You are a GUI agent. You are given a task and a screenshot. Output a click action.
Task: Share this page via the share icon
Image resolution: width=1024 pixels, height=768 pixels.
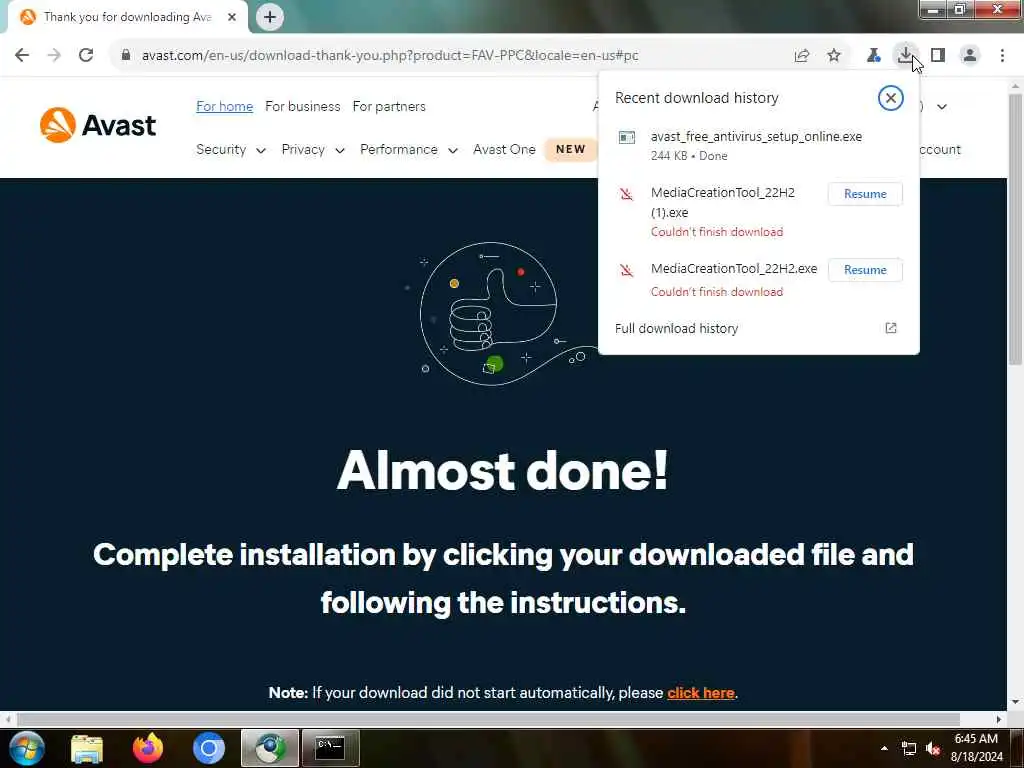(x=802, y=56)
